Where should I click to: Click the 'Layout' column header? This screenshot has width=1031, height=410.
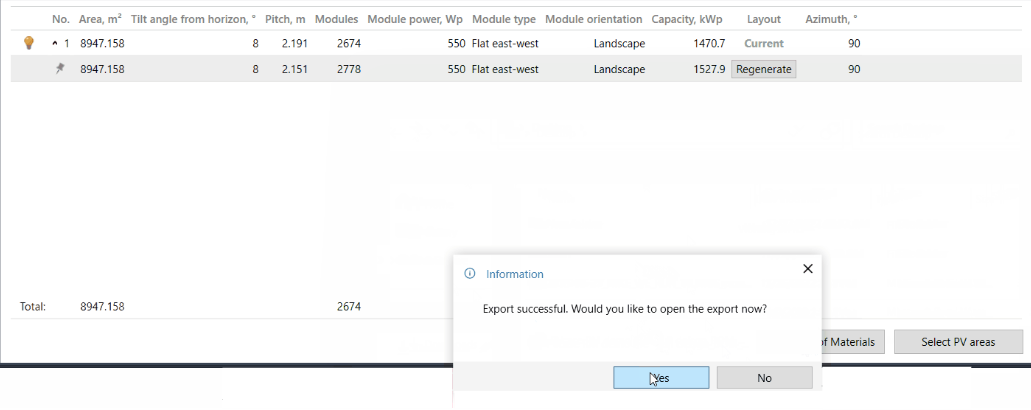pos(763,20)
